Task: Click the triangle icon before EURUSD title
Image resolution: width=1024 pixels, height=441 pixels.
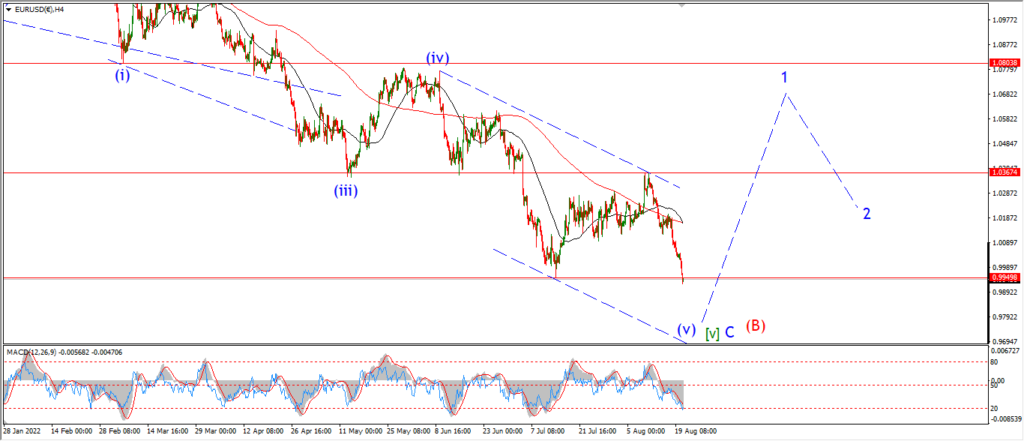Action: coord(8,10)
